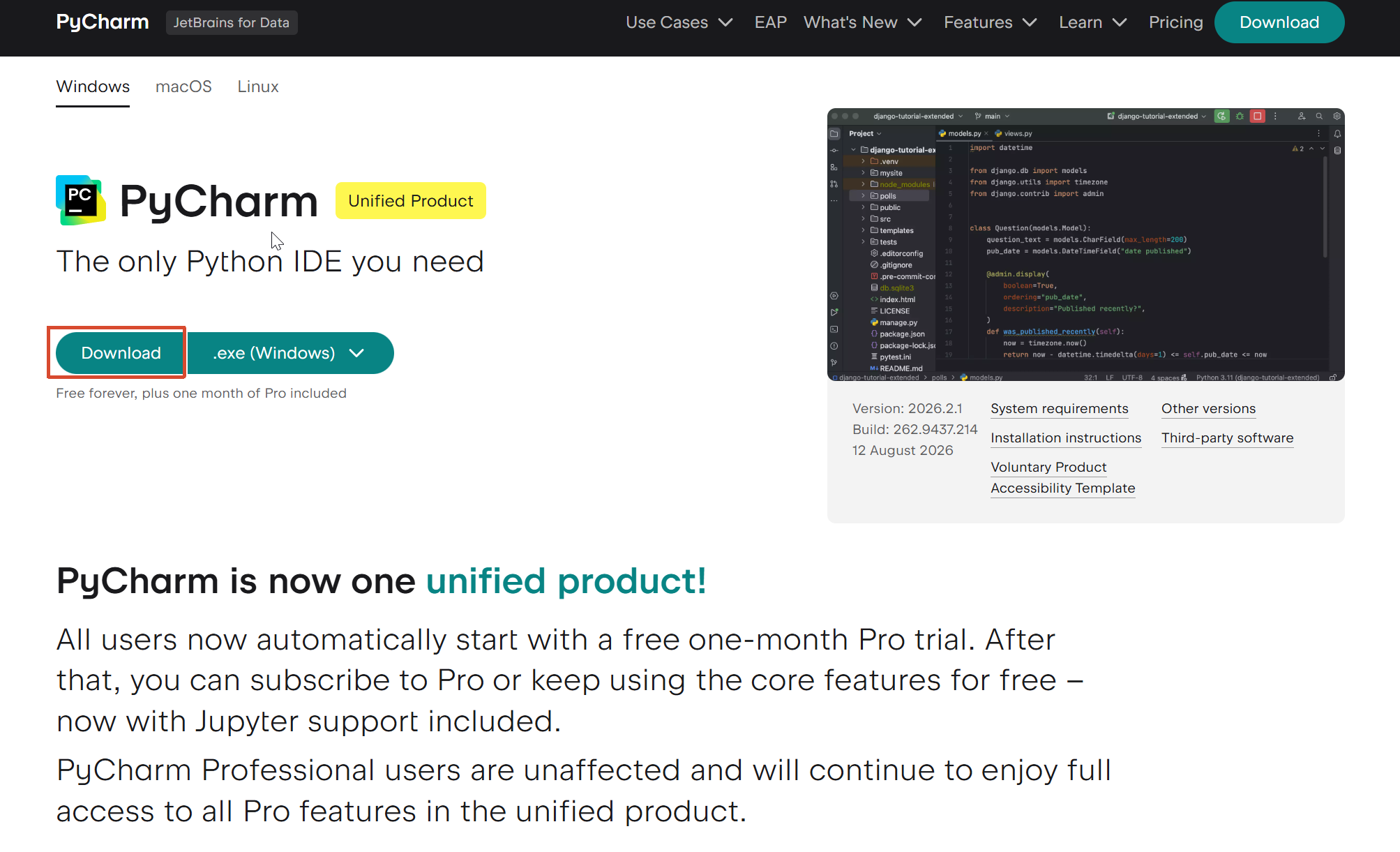The height and width of the screenshot is (852, 1400).
Task: Click the PyCharm IDE screenshot preview
Action: coord(1086,244)
